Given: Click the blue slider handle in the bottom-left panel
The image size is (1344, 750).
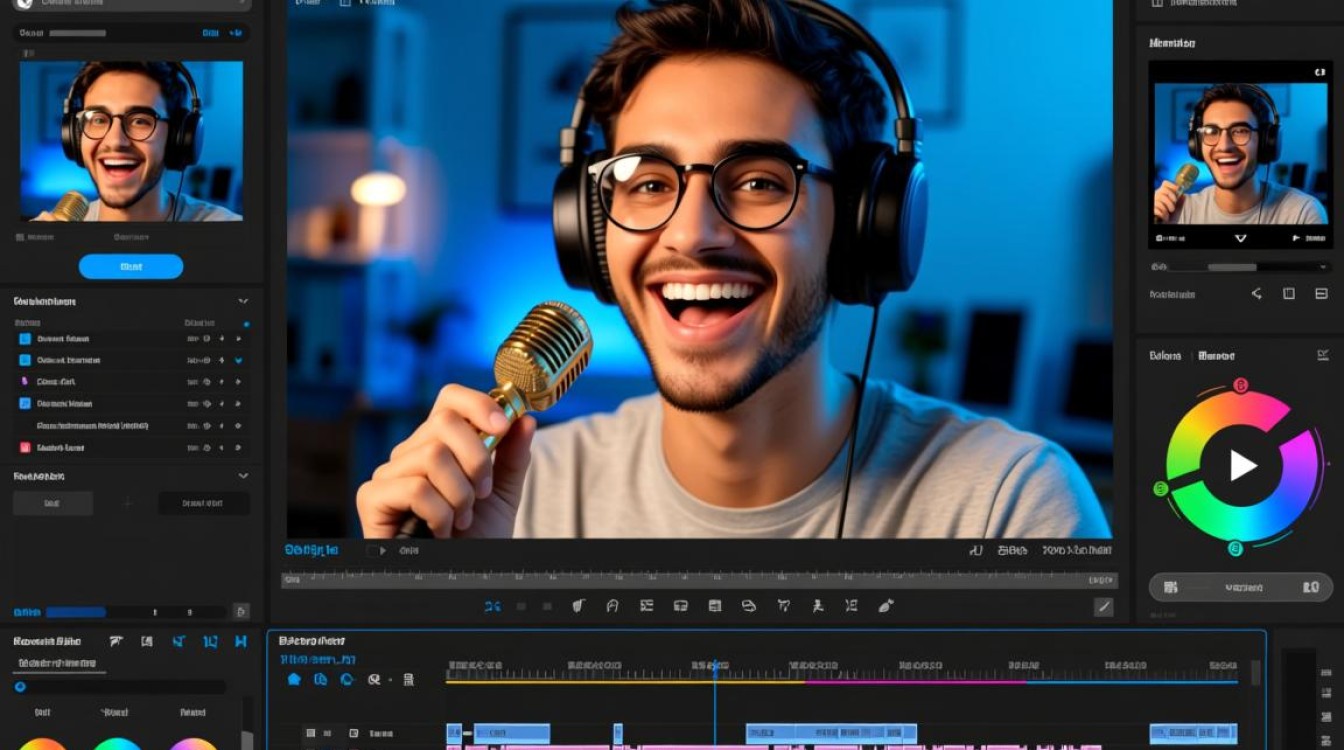Looking at the screenshot, I should pos(20,687).
